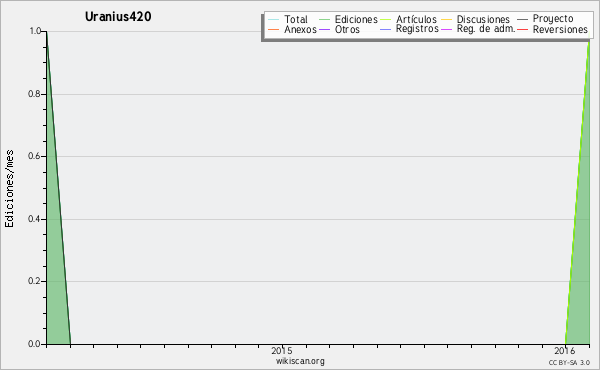Click the 2016 x-axis label

[x=565, y=351]
